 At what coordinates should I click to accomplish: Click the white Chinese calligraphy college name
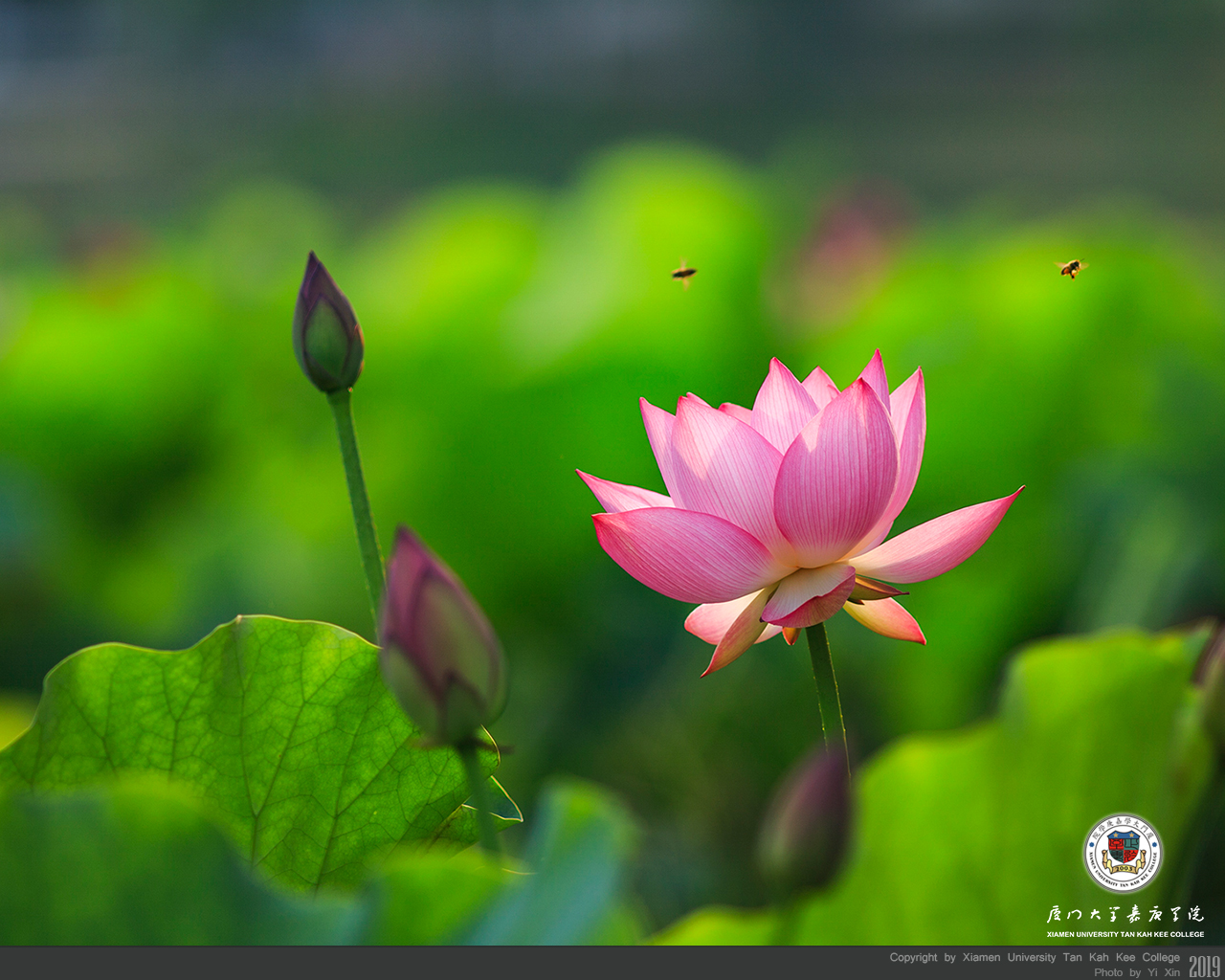click(x=1125, y=914)
